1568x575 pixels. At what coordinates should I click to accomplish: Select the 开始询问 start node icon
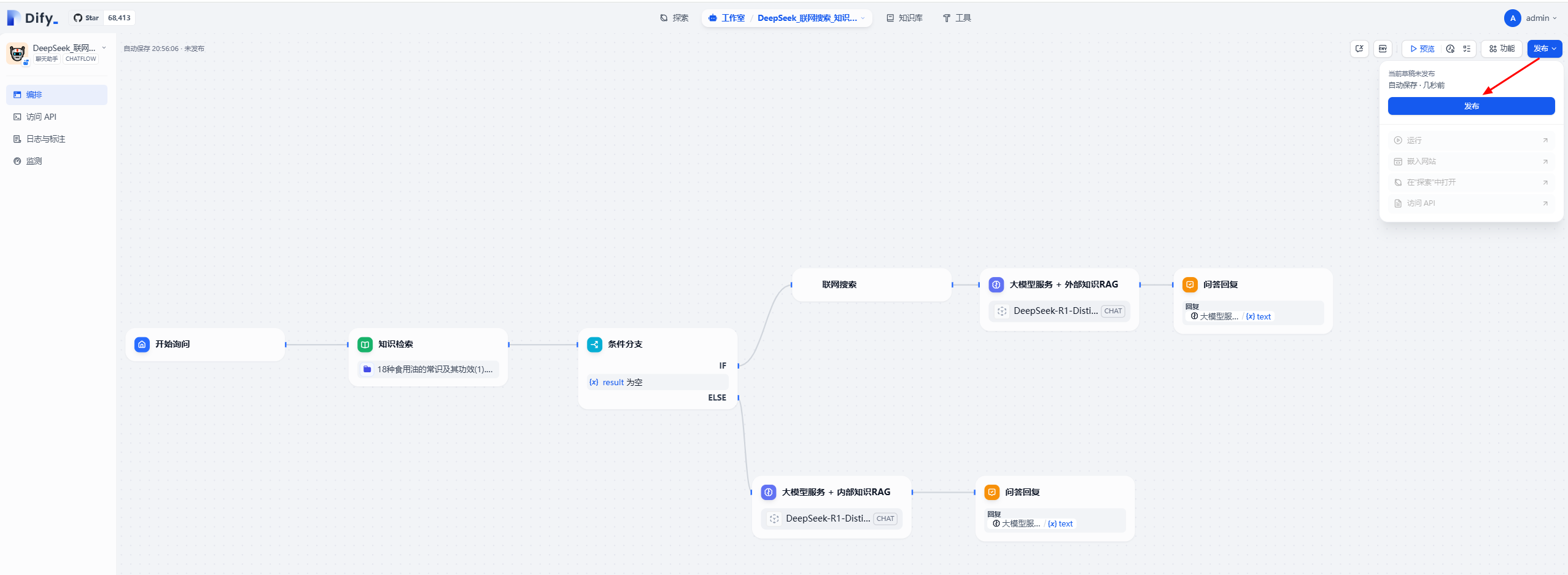click(x=142, y=344)
